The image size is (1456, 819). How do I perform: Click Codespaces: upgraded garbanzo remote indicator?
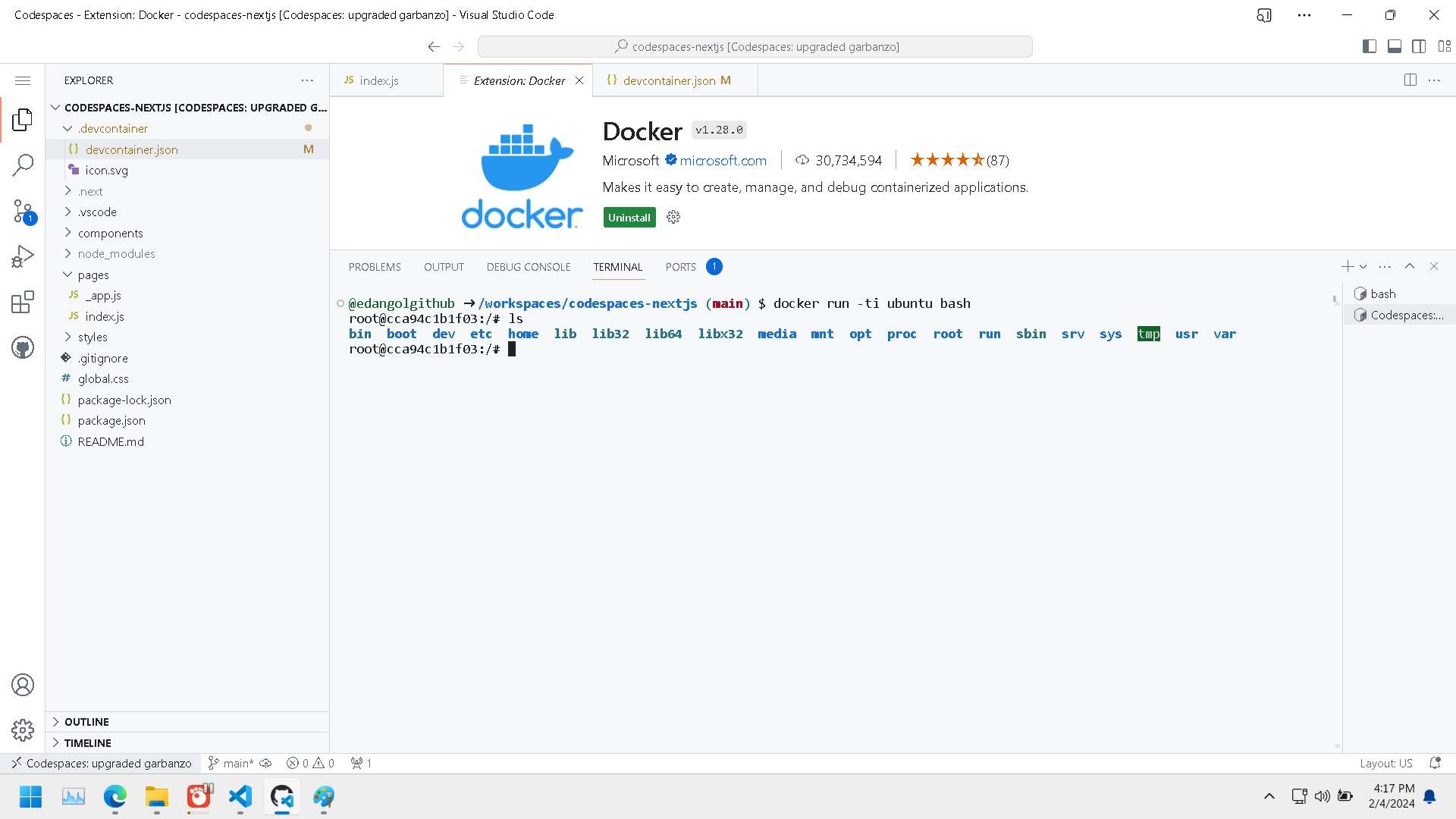[x=101, y=764]
